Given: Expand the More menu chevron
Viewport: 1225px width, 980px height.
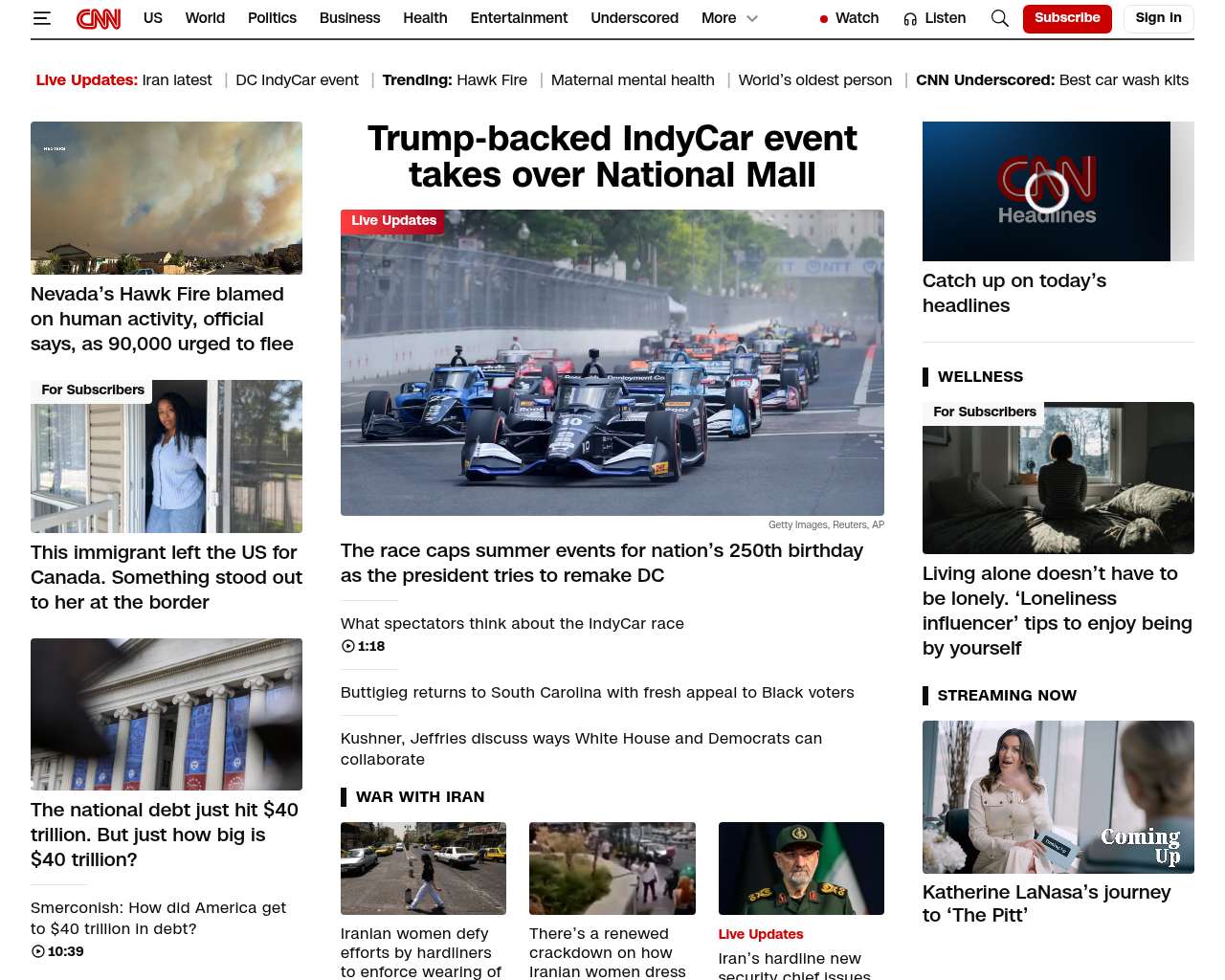Looking at the screenshot, I should [752, 18].
